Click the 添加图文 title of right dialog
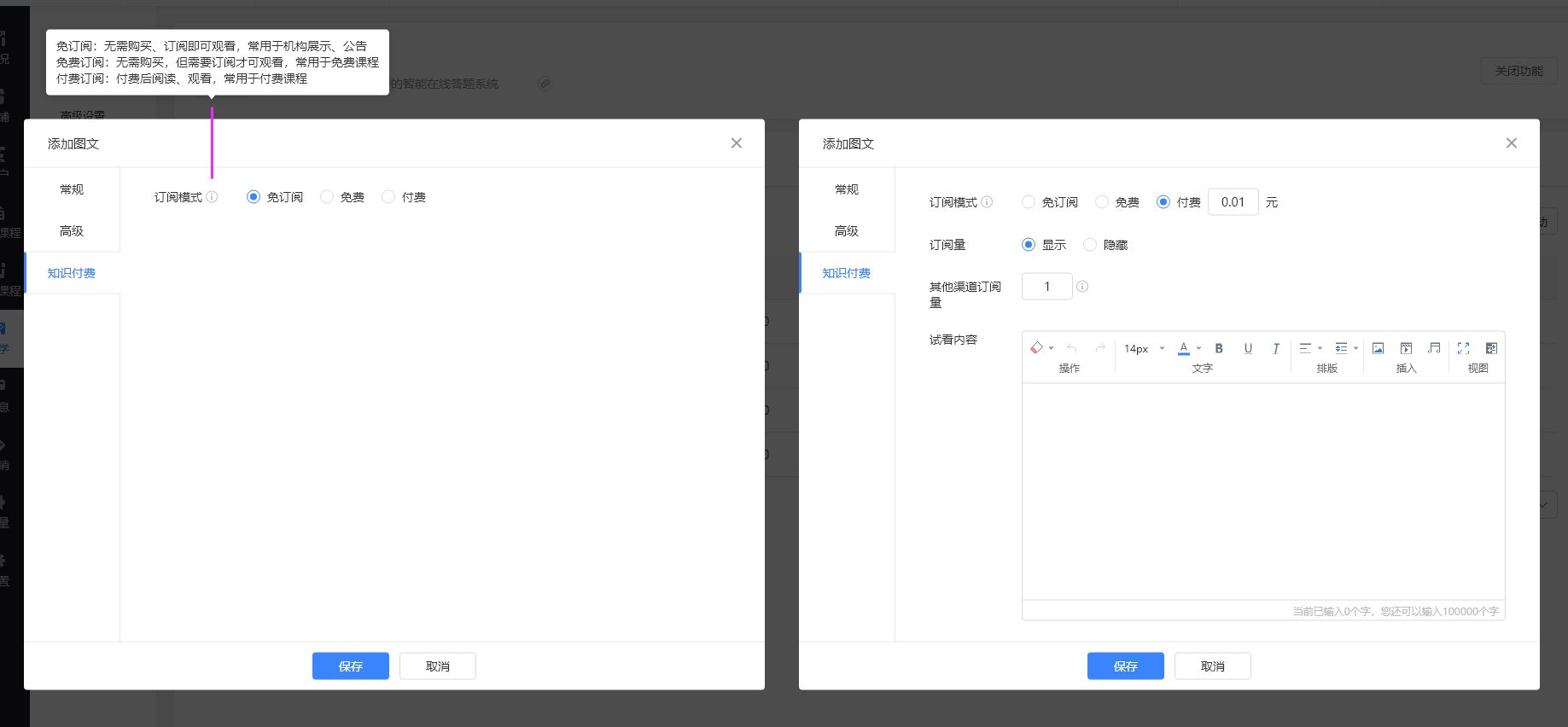 click(848, 143)
